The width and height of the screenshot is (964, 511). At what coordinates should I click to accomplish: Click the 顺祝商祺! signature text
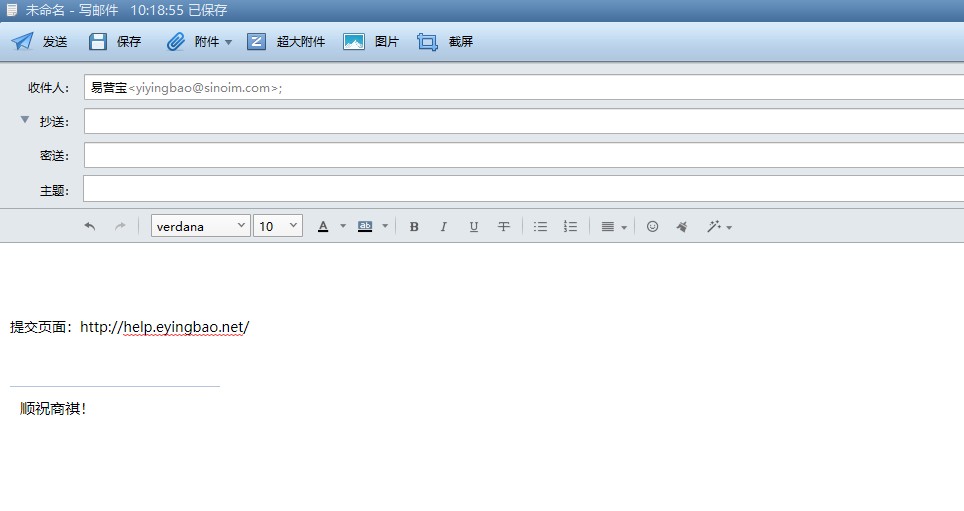tap(53, 408)
